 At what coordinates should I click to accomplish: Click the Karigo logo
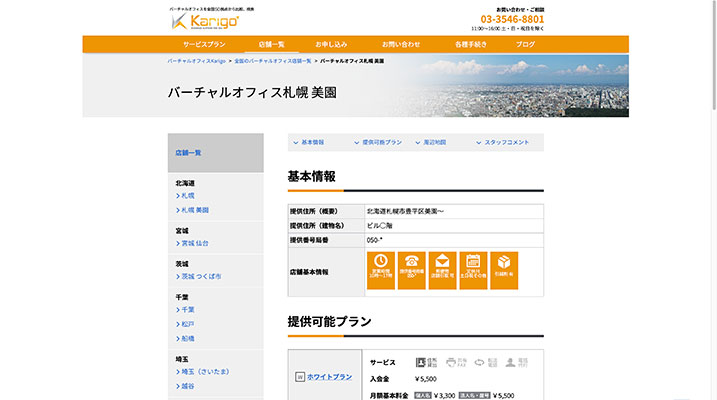[205, 21]
